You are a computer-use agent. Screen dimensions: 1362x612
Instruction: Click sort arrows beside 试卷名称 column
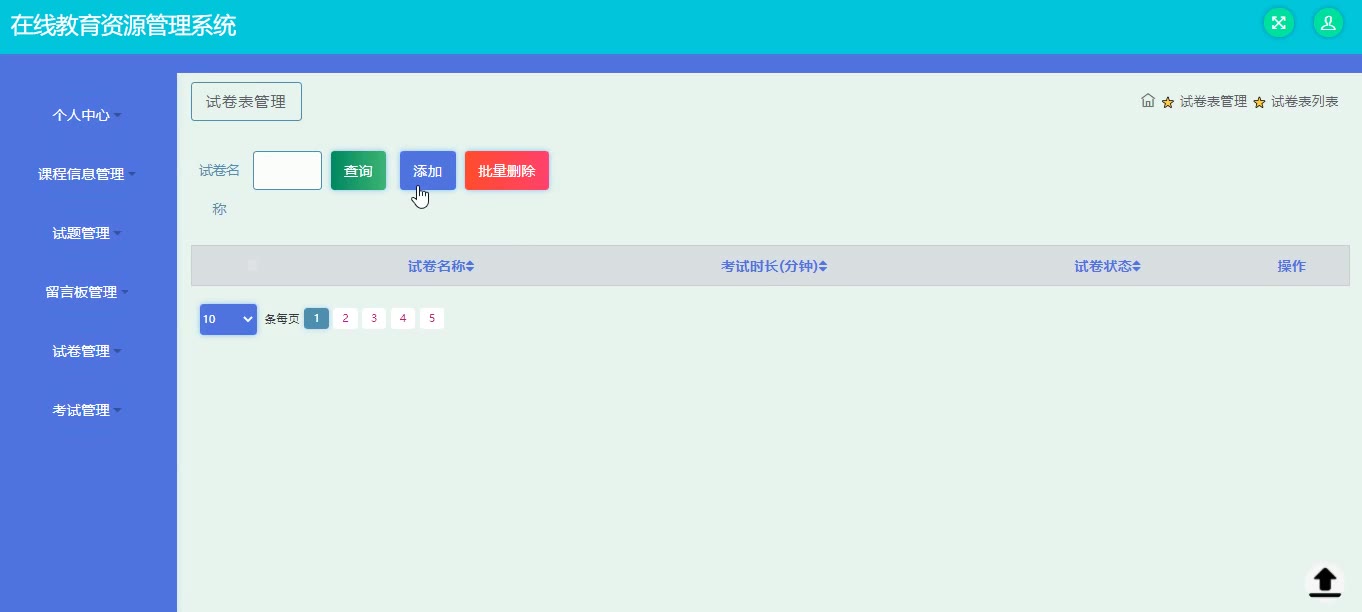tap(470, 266)
